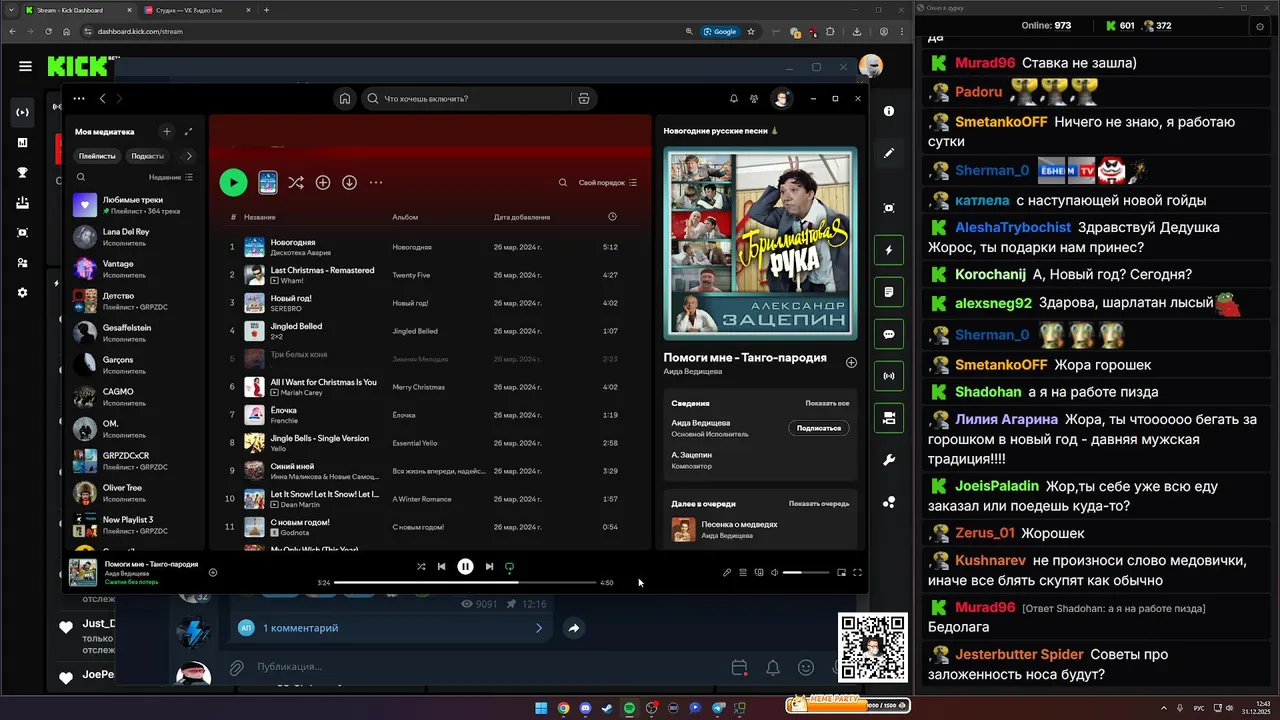Screen dimensions: 1280x720
Task: Open Любимые треки playlist
Action: [135, 205]
